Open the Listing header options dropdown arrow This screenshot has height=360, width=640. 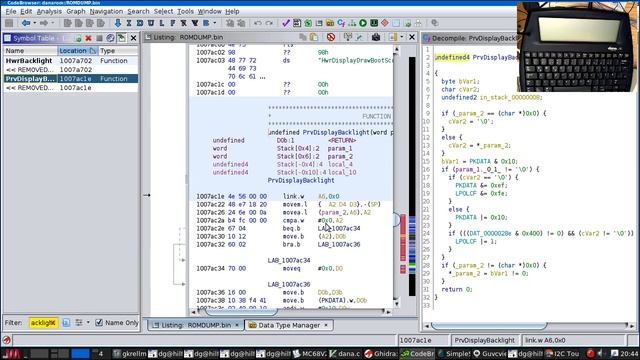[x=402, y=38]
